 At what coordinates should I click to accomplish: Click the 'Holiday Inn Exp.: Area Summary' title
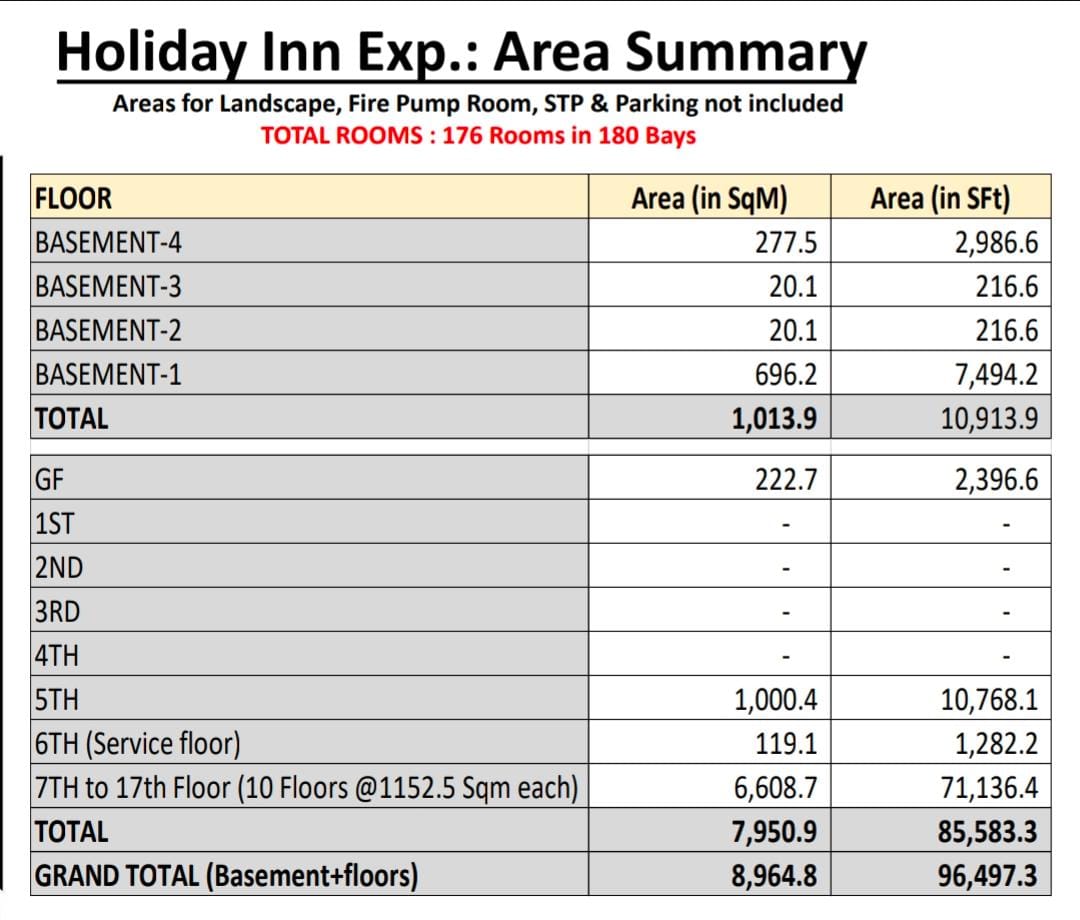461,54
